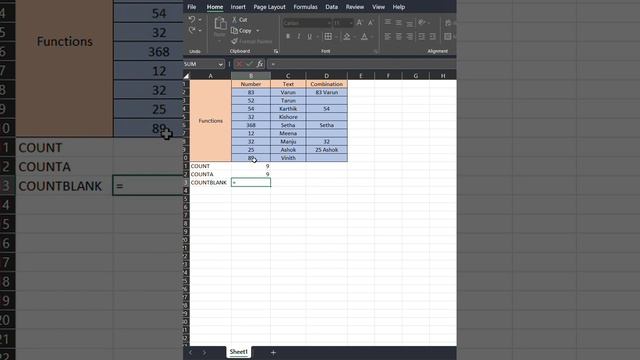Toggle Underline formatting
Viewport: 640px width, 360px height.
309,37
